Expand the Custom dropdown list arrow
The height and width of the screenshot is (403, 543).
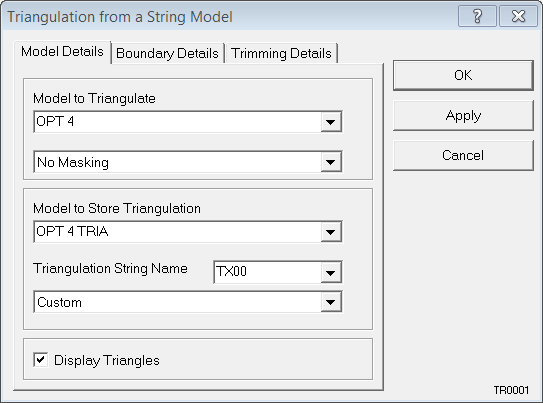point(331,302)
